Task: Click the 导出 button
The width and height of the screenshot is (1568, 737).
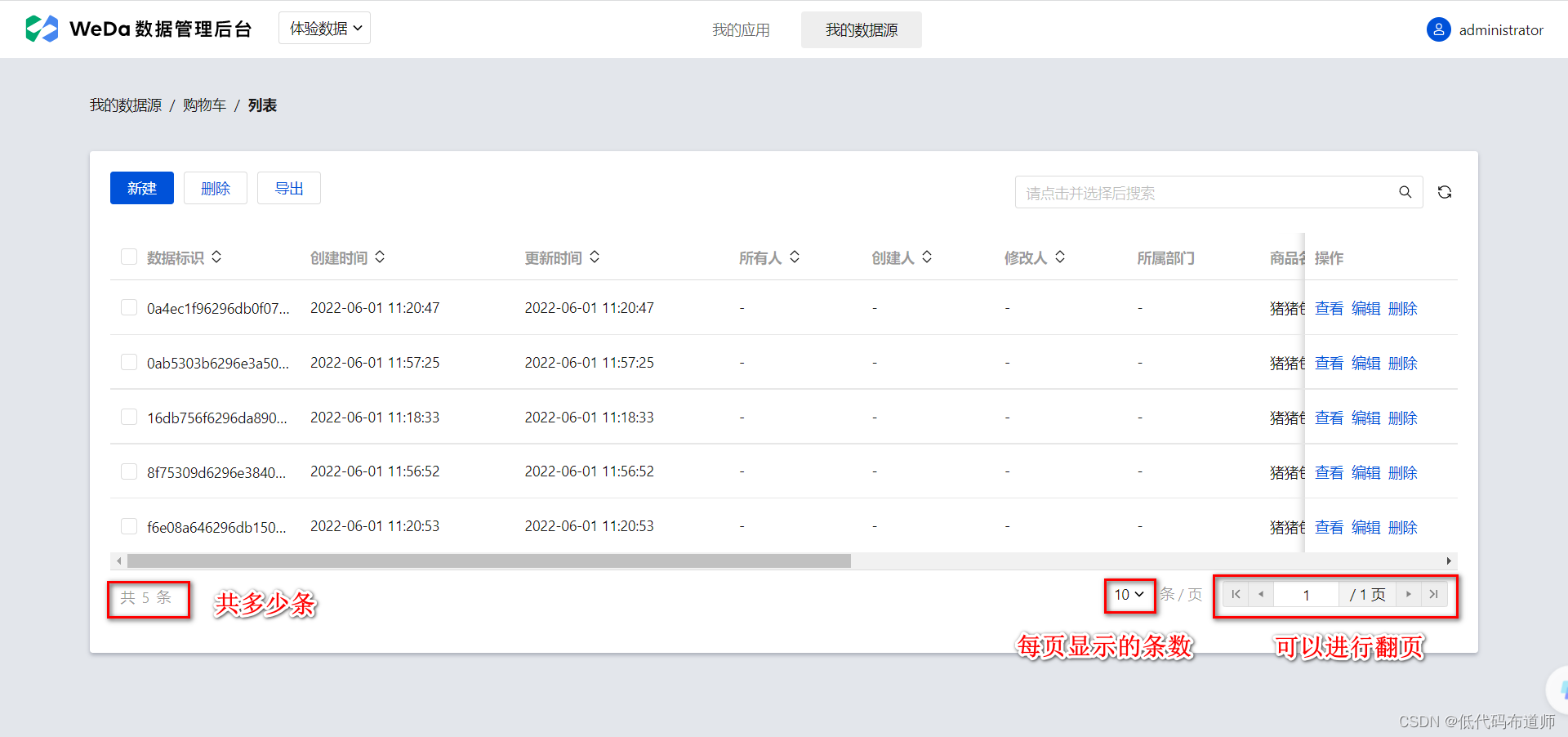Action: [289, 188]
